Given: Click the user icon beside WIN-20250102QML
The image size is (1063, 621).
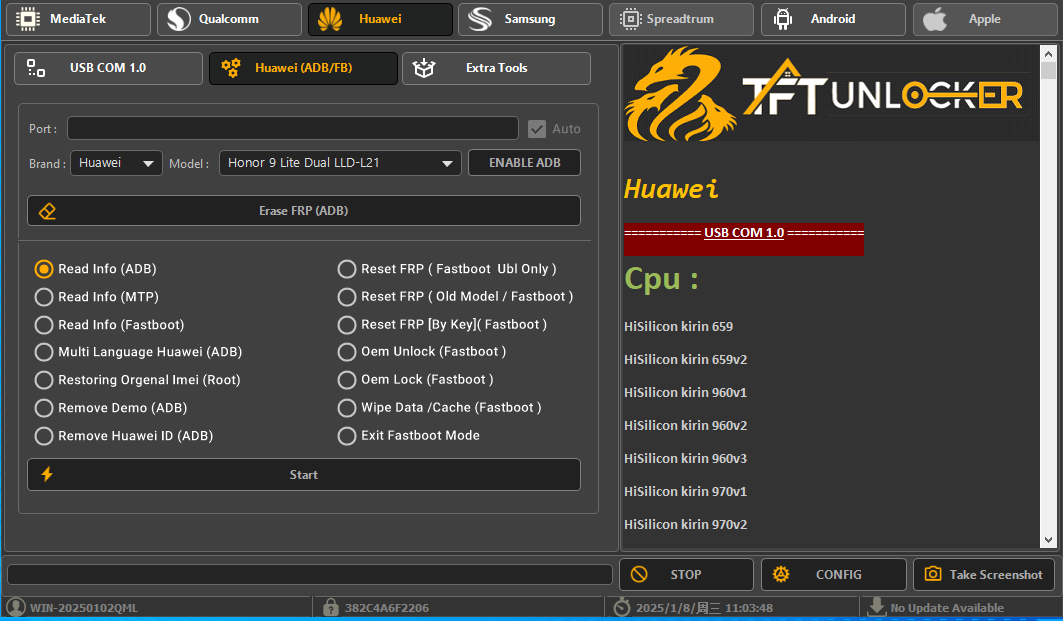Looking at the screenshot, I should pos(16,607).
